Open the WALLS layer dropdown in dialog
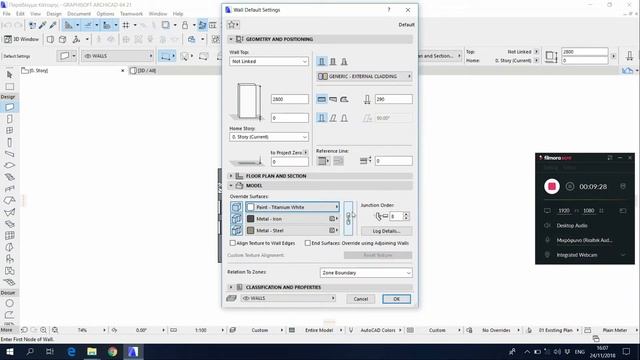This screenshot has width=640, height=360. click(x=288, y=298)
